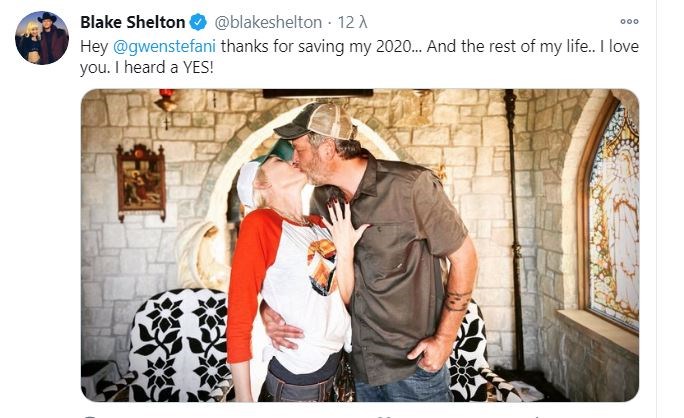Click the "thanks for saving my 2020" text
The image size is (684, 418).
[316, 46]
